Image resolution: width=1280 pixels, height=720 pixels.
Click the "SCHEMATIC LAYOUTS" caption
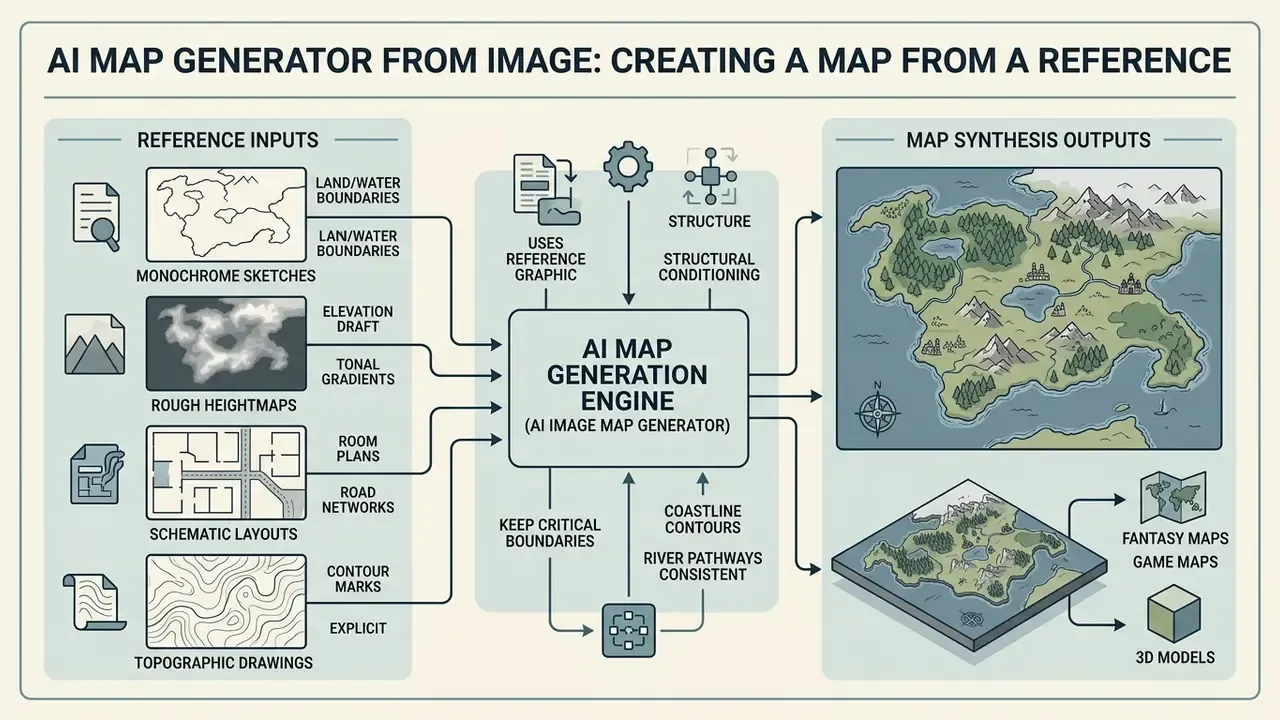coord(223,534)
